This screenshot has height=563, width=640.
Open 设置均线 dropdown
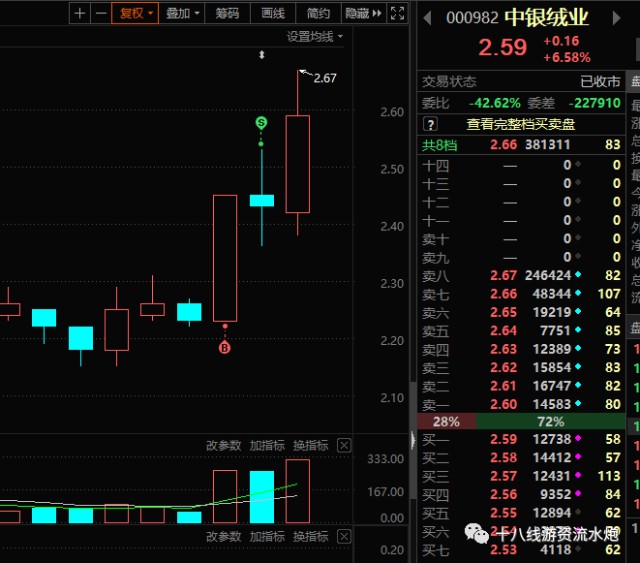coord(314,37)
